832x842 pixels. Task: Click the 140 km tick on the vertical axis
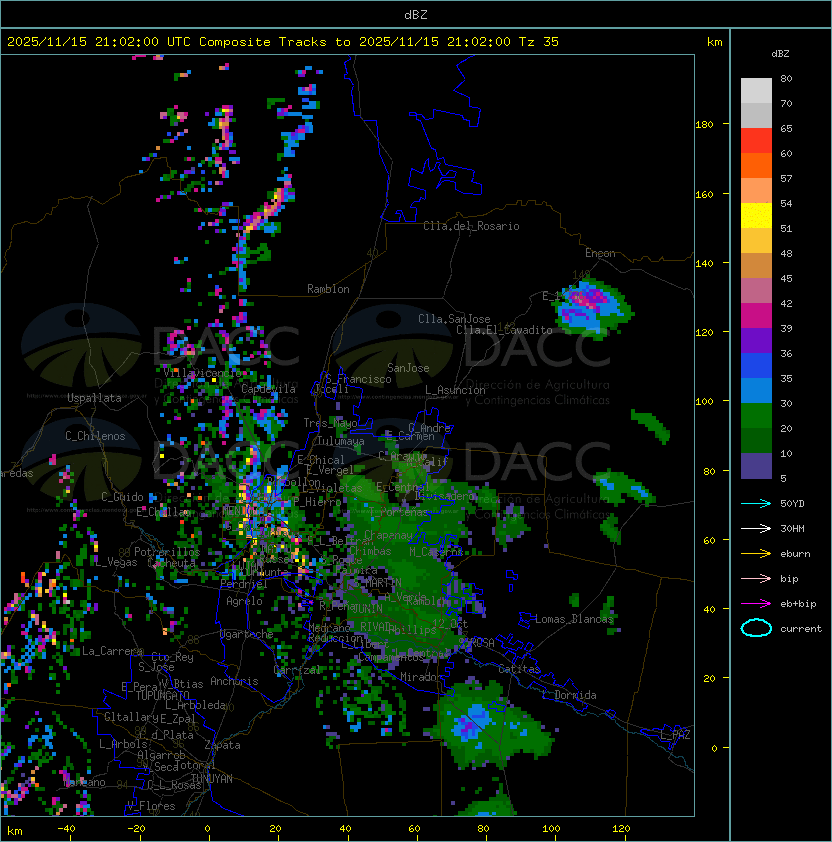pyautogui.click(x=704, y=264)
